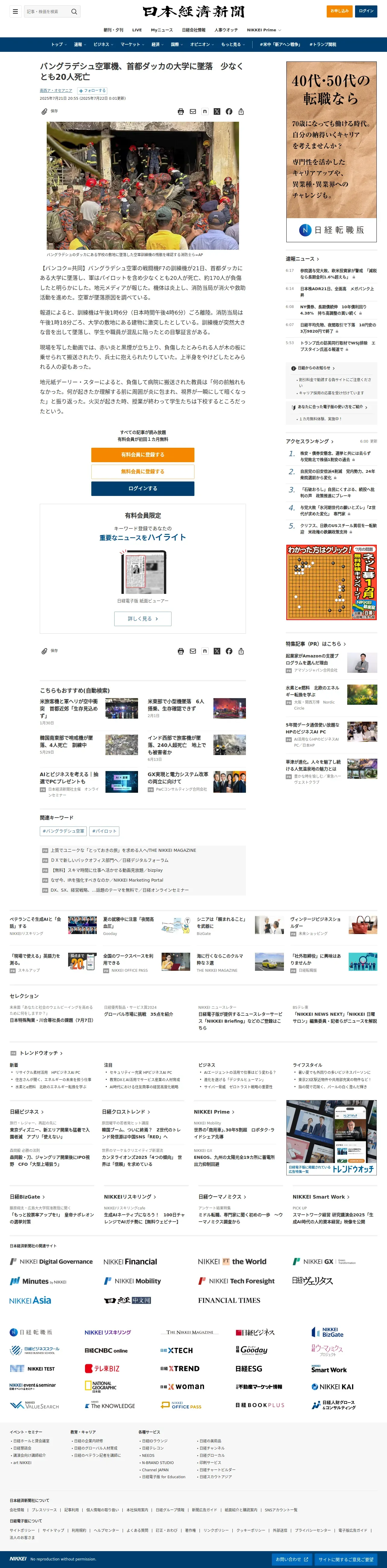Click the print icon above the article photo
The height and width of the screenshot is (1568, 387).
[x=181, y=111]
